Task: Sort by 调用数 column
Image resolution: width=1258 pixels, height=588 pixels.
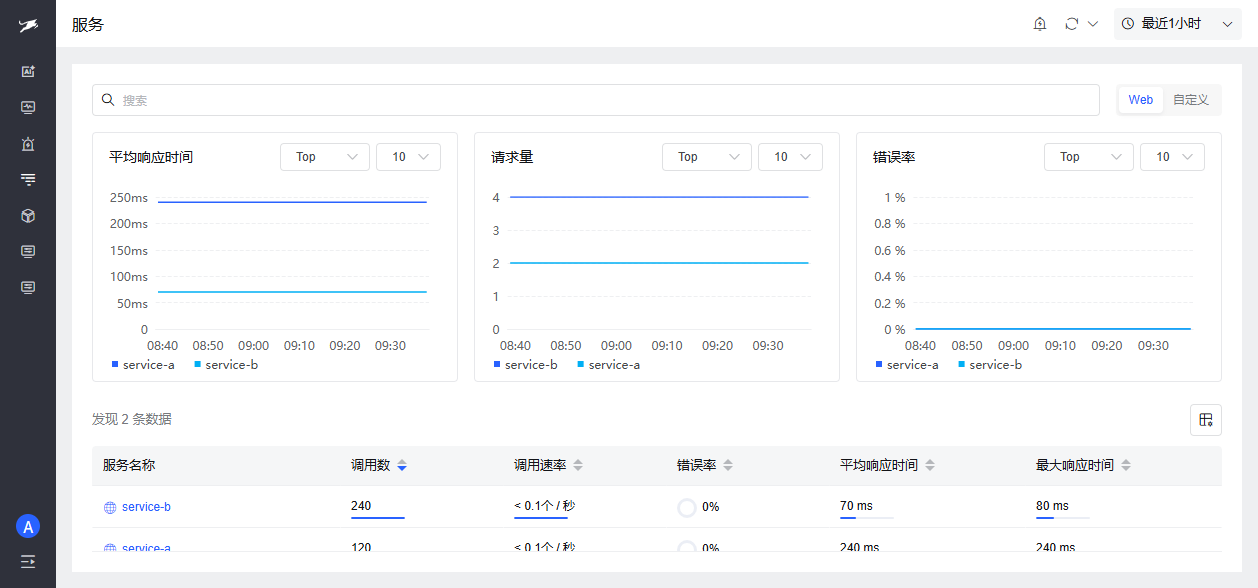Action: 402,466
